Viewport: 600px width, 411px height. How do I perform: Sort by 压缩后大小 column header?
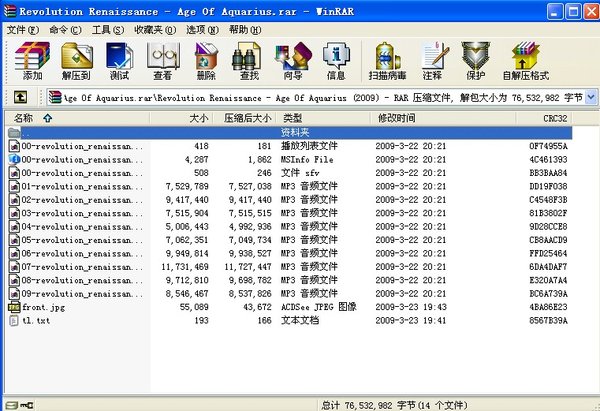click(x=244, y=118)
